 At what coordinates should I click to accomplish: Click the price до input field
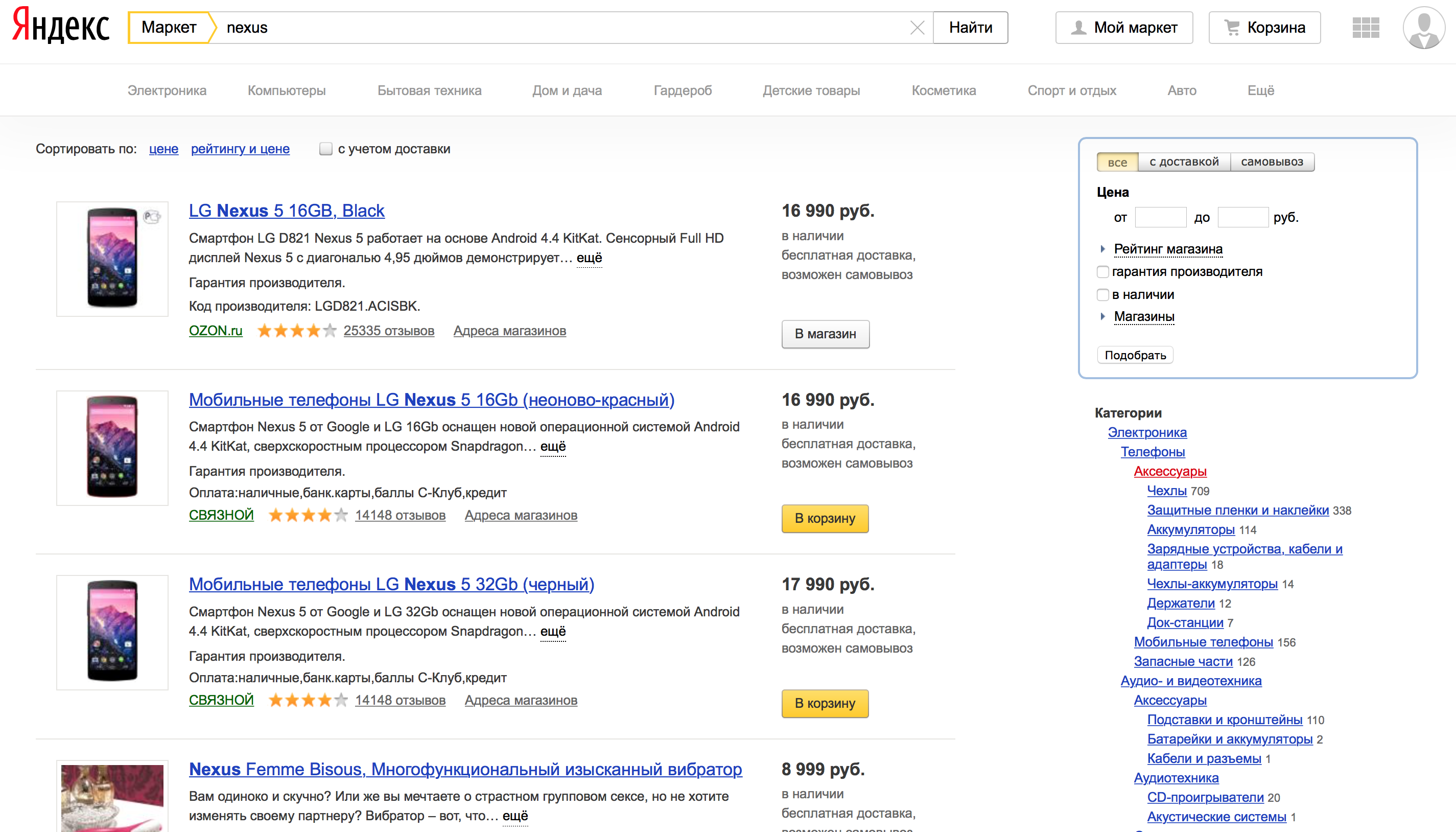click(x=1243, y=217)
